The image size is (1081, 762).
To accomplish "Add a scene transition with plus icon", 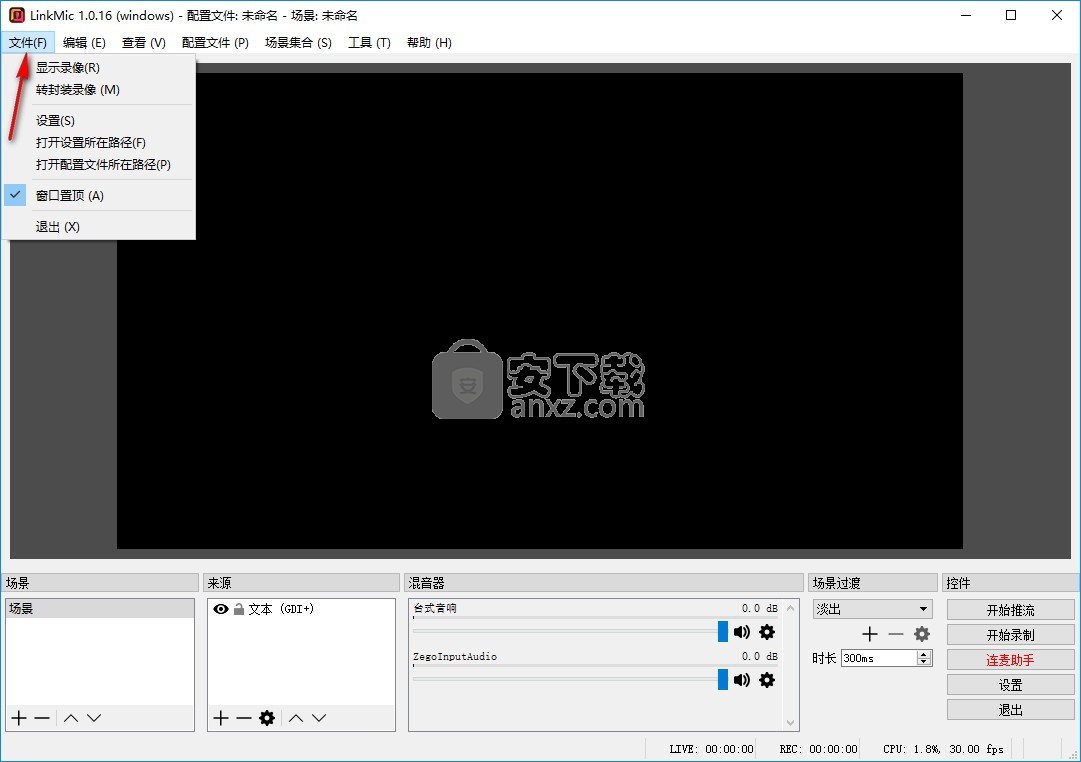I will pyautogui.click(x=870, y=634).
